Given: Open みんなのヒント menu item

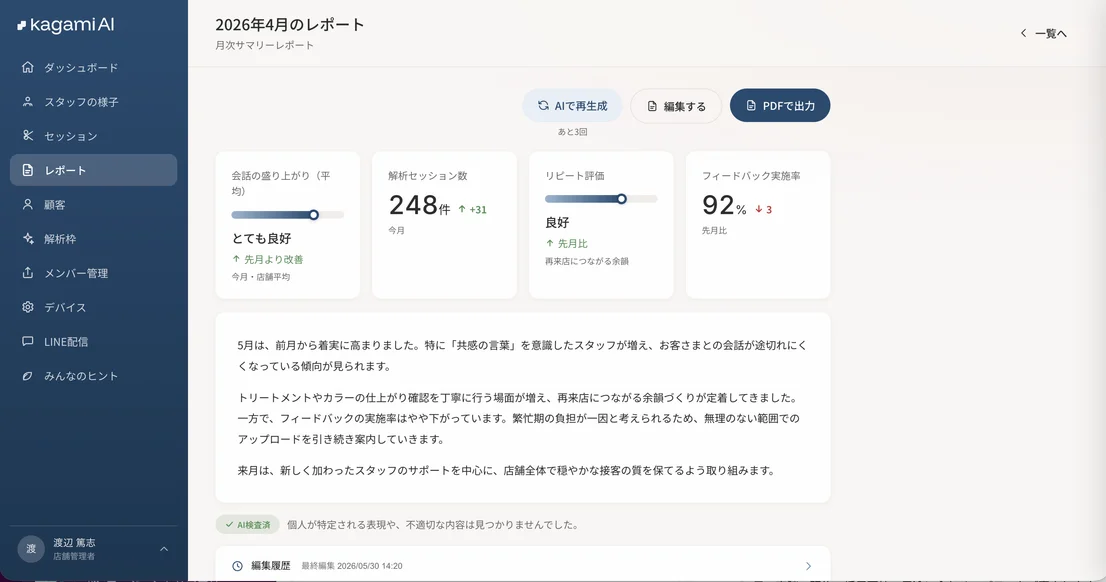Looking at the screenshot, I should click(93, 376).
